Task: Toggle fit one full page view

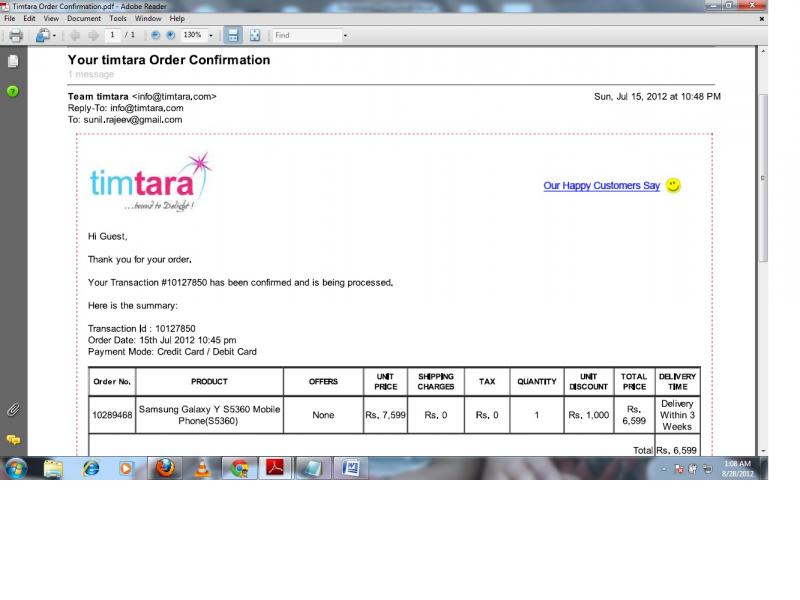Action: pos(255,35)
